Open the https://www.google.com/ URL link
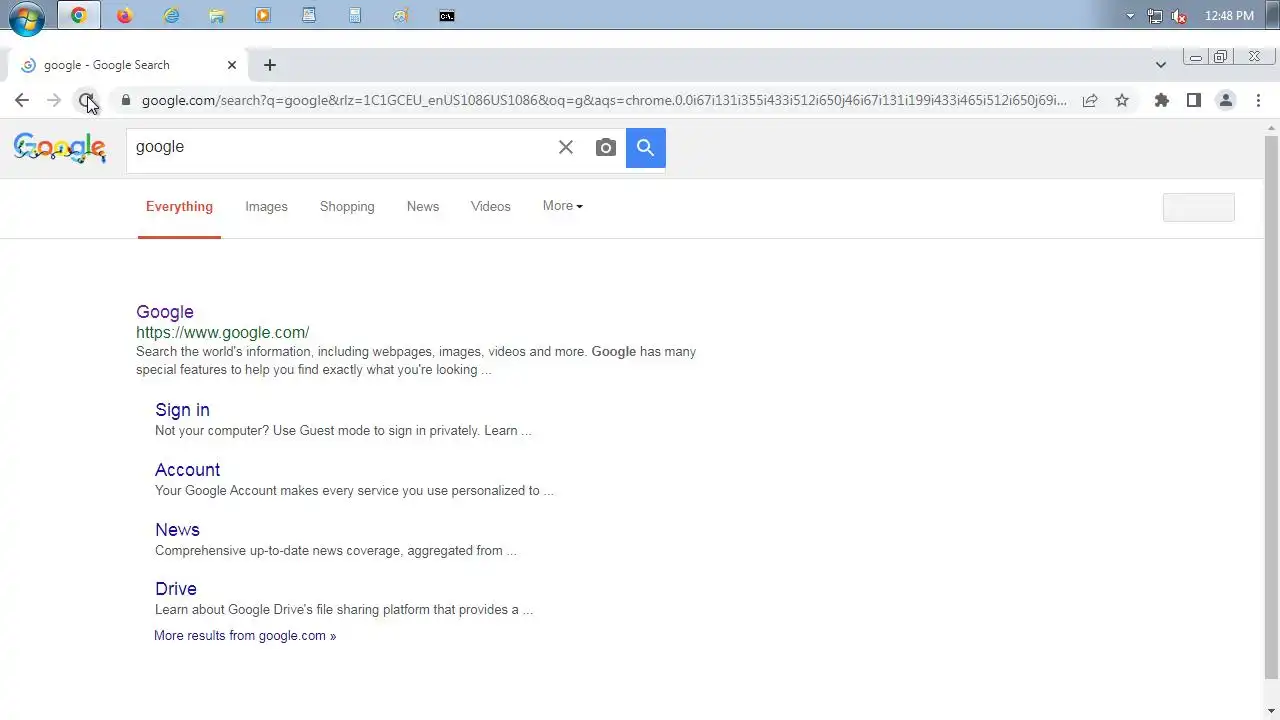Image resolution: width=1280 pixels, height=720 pixels. tap(222, 333)
